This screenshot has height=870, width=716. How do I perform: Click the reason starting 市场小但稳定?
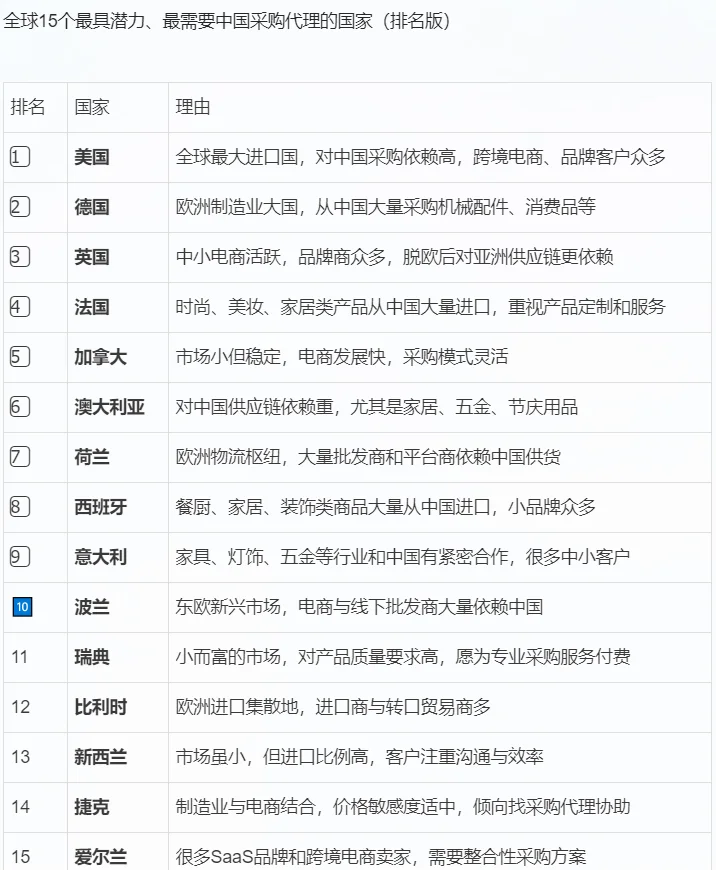(x=342, y=357)
